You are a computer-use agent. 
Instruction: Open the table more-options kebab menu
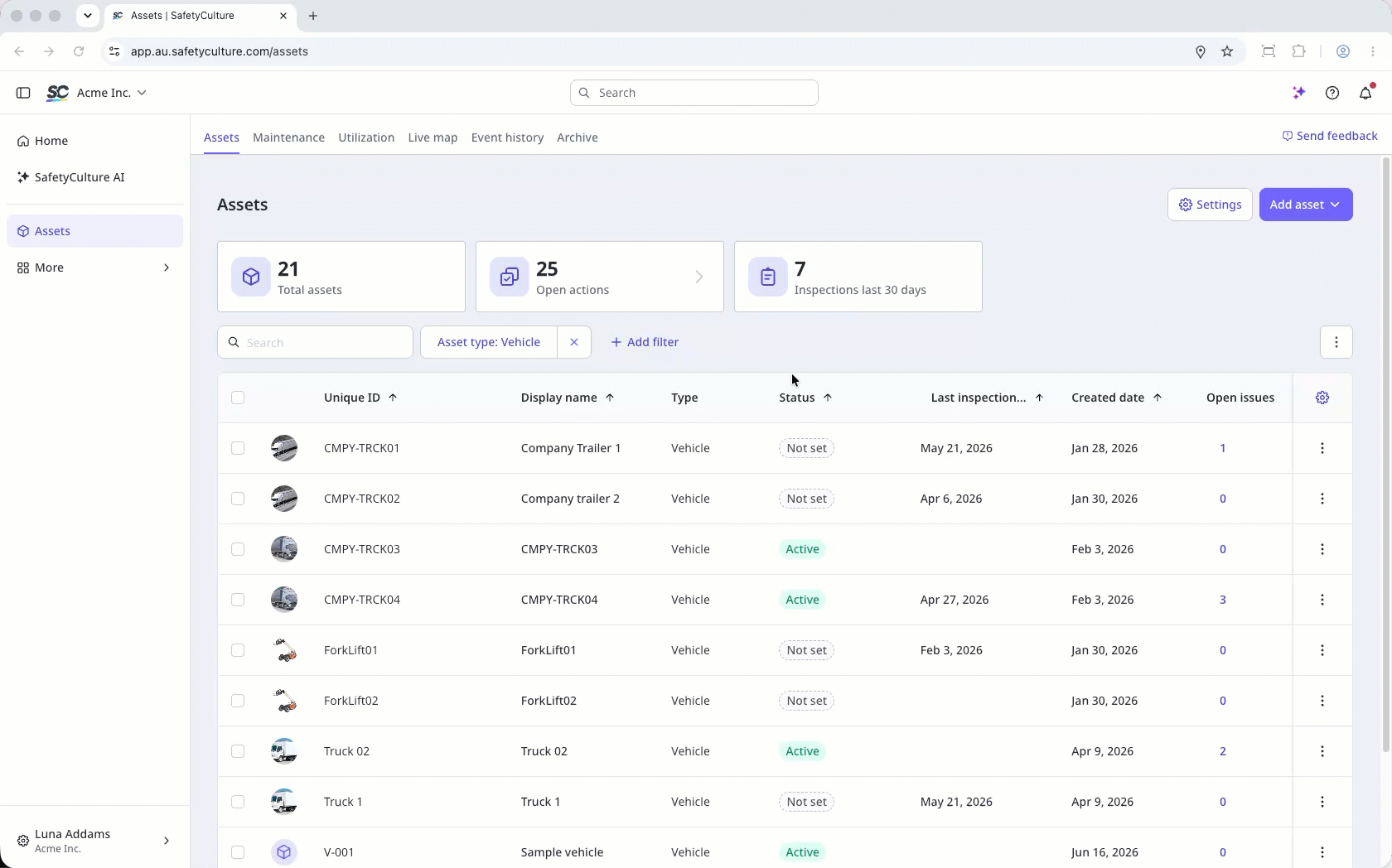pos(1336,342)
